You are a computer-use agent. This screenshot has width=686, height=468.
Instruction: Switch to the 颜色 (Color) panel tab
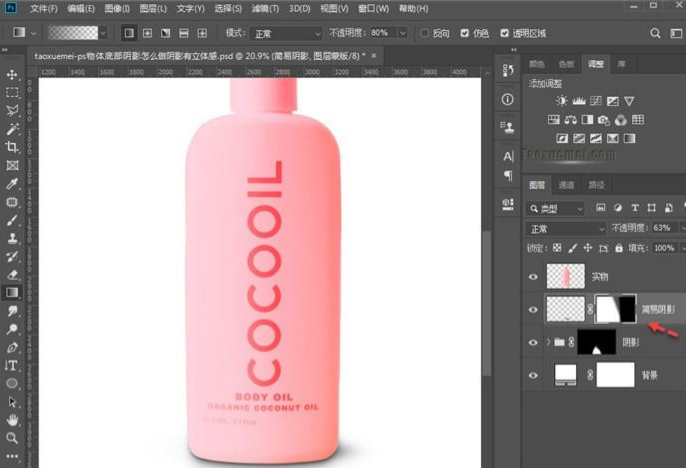(x=536, y=64)
